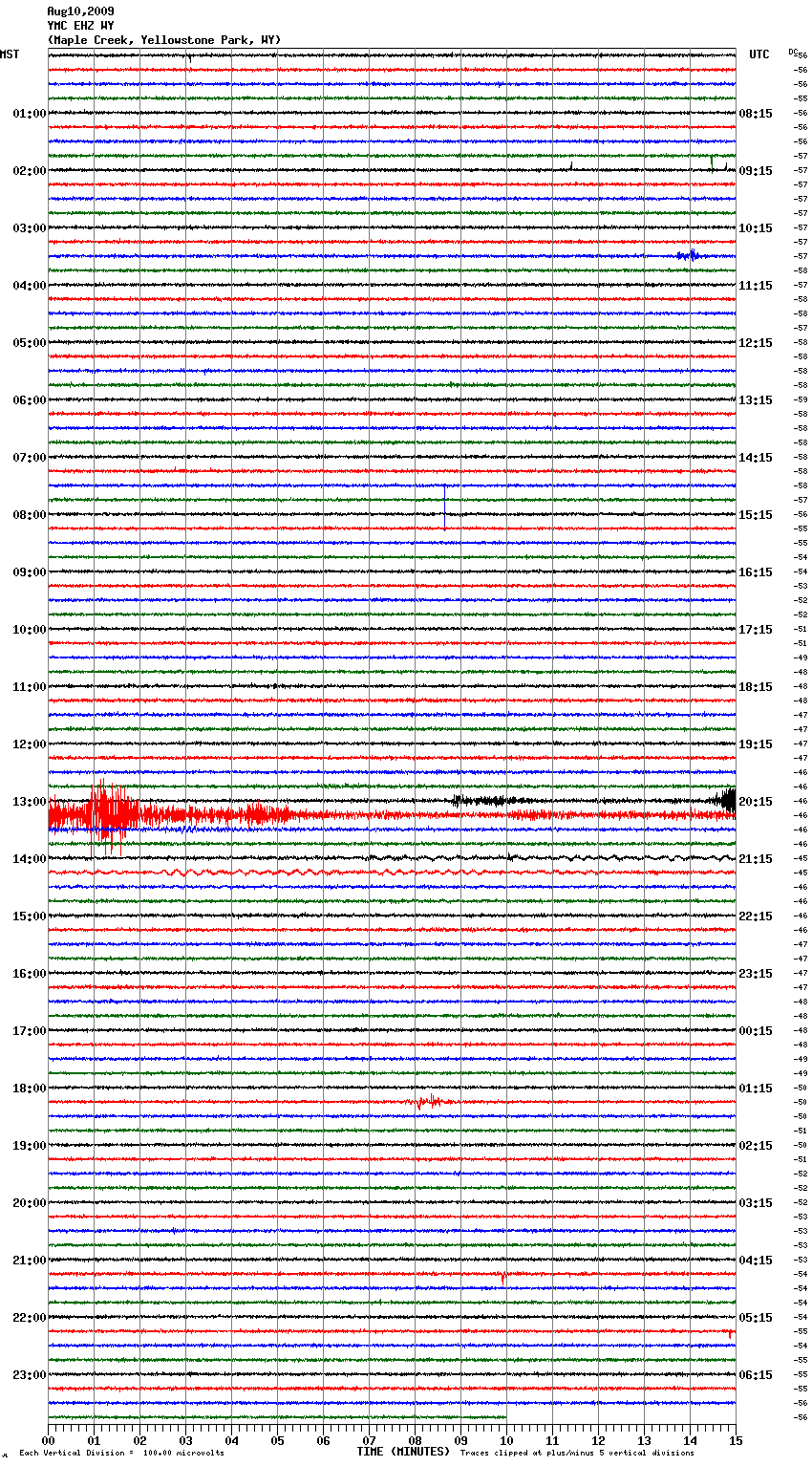Select the '06:00' MST row label

30,400
